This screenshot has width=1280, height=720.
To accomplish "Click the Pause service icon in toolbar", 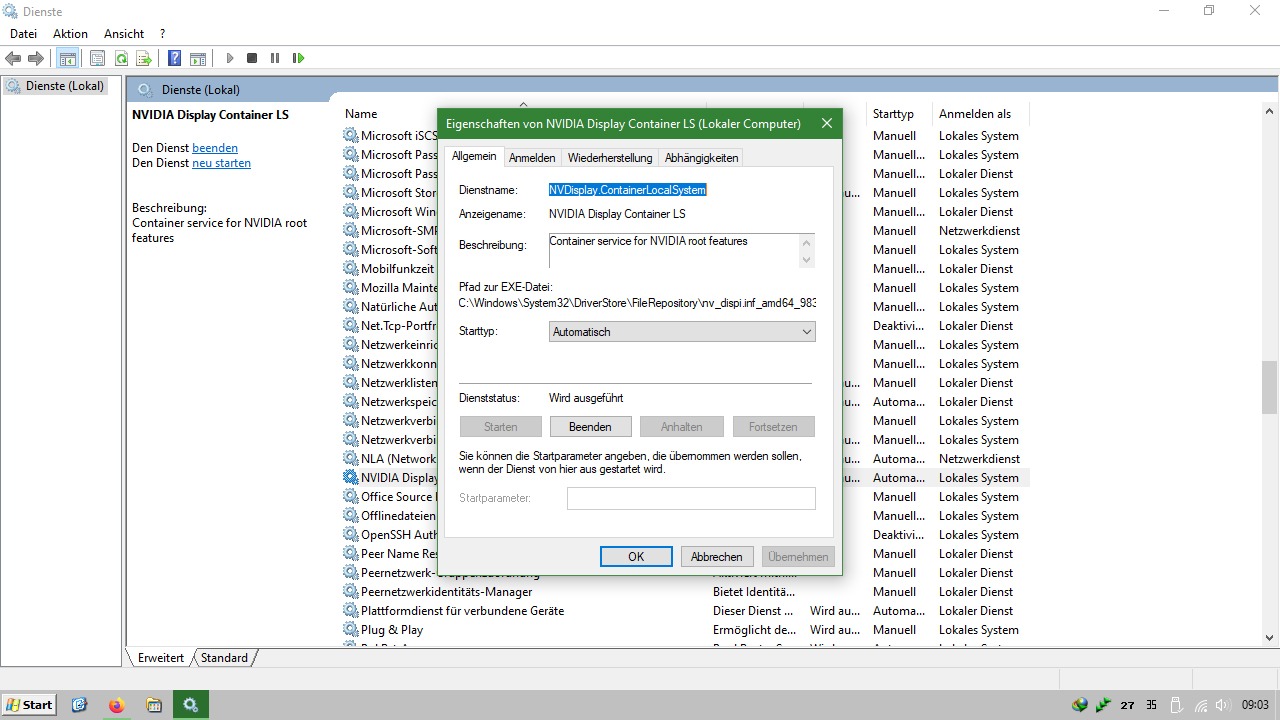I will pyautogui.click(x=275, y=59).
